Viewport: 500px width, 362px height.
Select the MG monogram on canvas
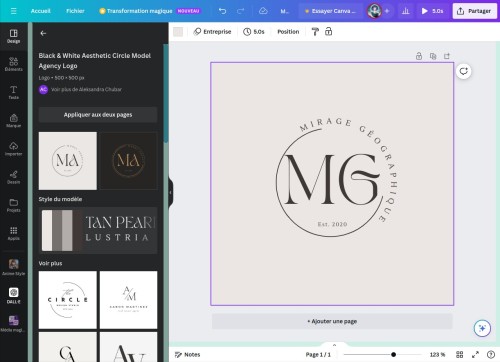click(x=332, y=179)
